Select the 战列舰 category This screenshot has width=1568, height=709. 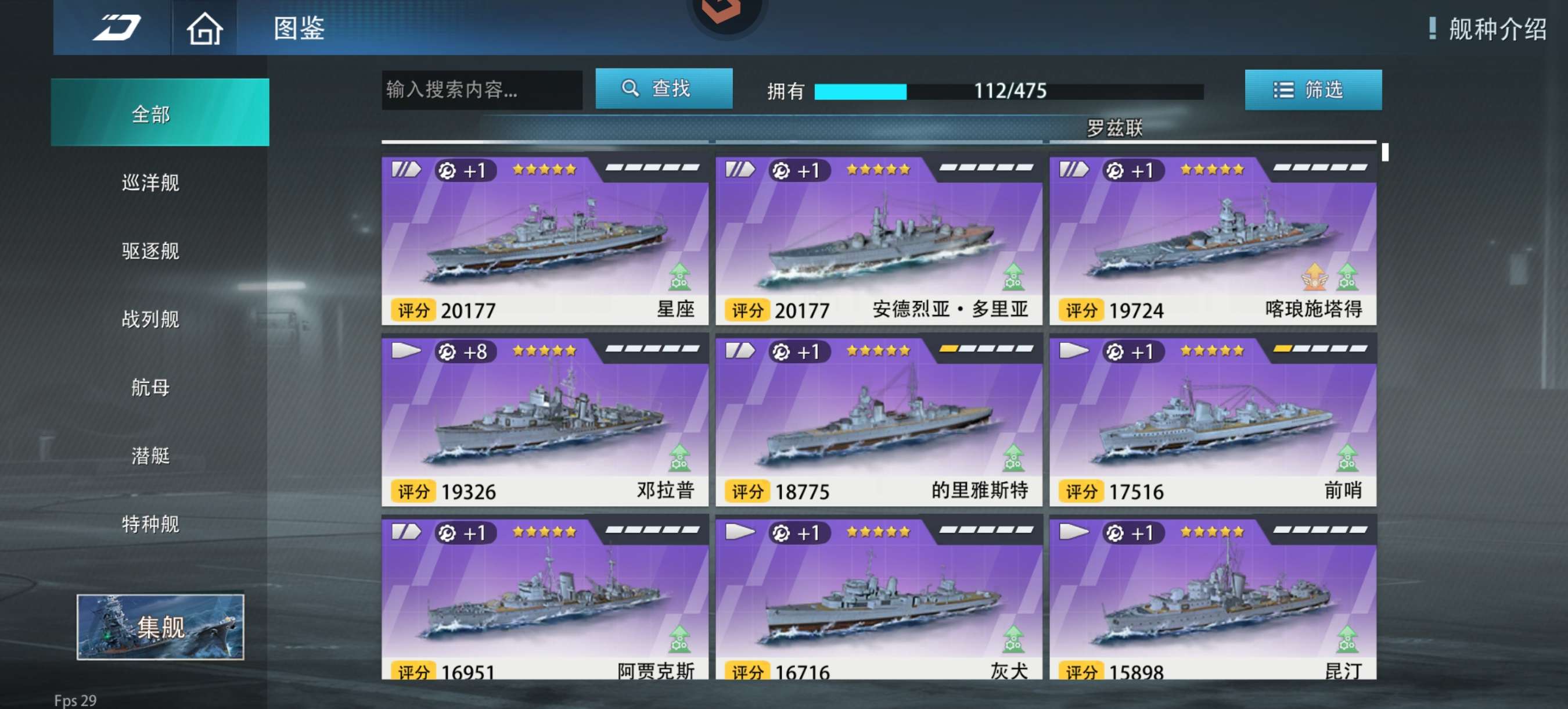[150, 319]
